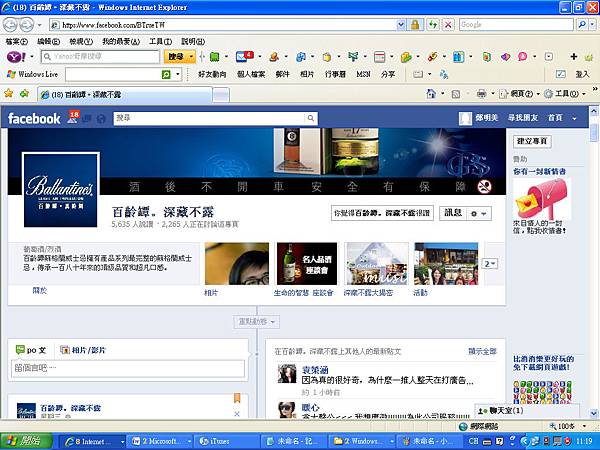Open the 聊天室(1) chat bar
Image resolution: width=600 pixels, height=450 pixels.
[x=527, y=411]
